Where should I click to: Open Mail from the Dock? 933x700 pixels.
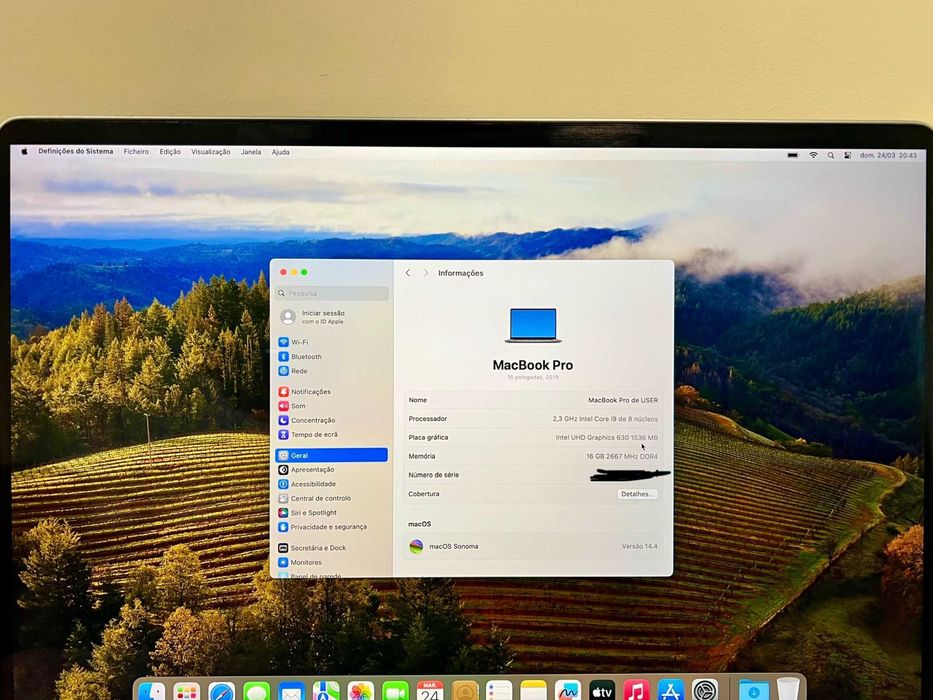pyautogui.click(x=291, y=692)
